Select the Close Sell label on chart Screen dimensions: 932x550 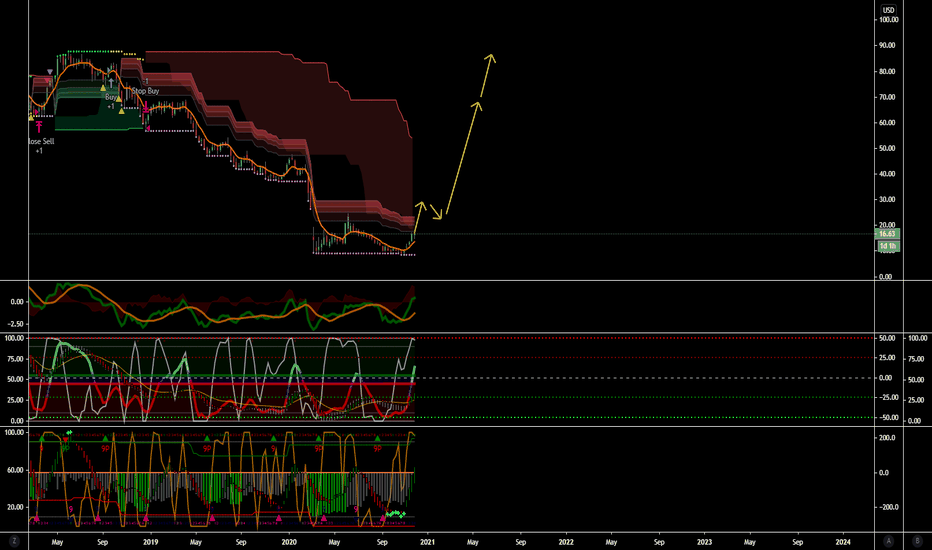click(41, 142)
